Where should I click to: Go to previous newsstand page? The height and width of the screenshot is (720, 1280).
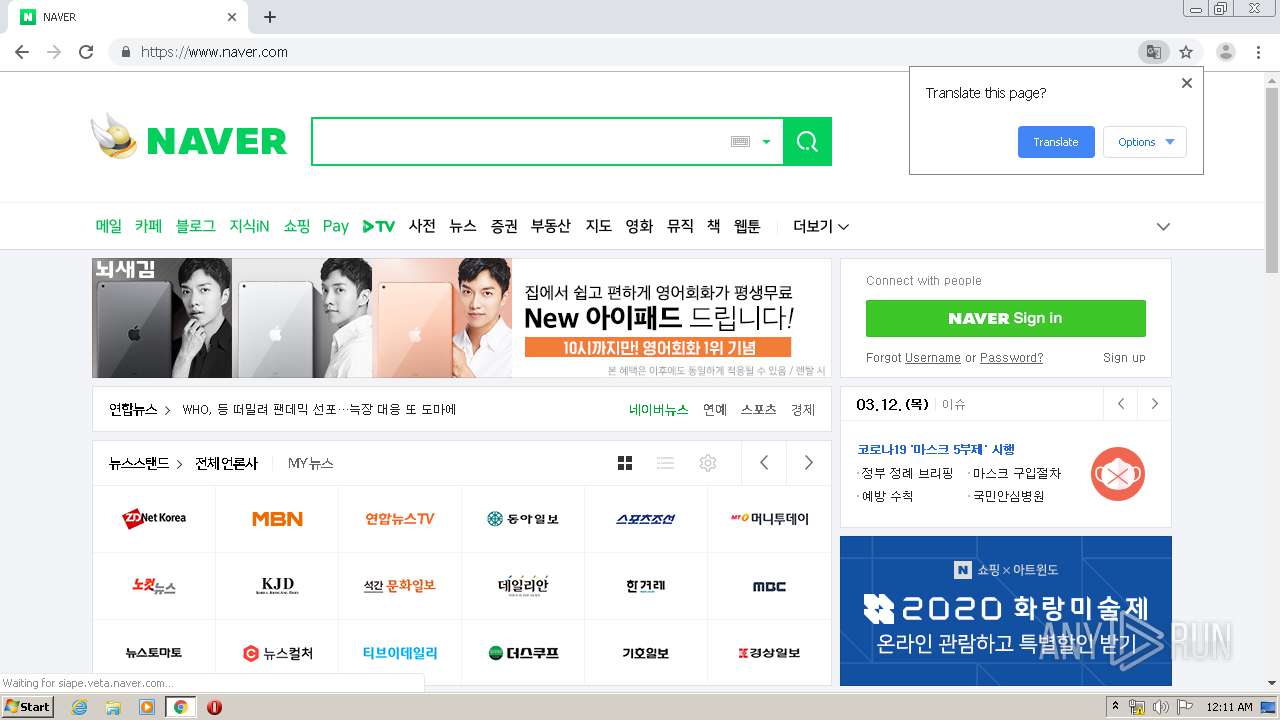(x=764, y=463)
